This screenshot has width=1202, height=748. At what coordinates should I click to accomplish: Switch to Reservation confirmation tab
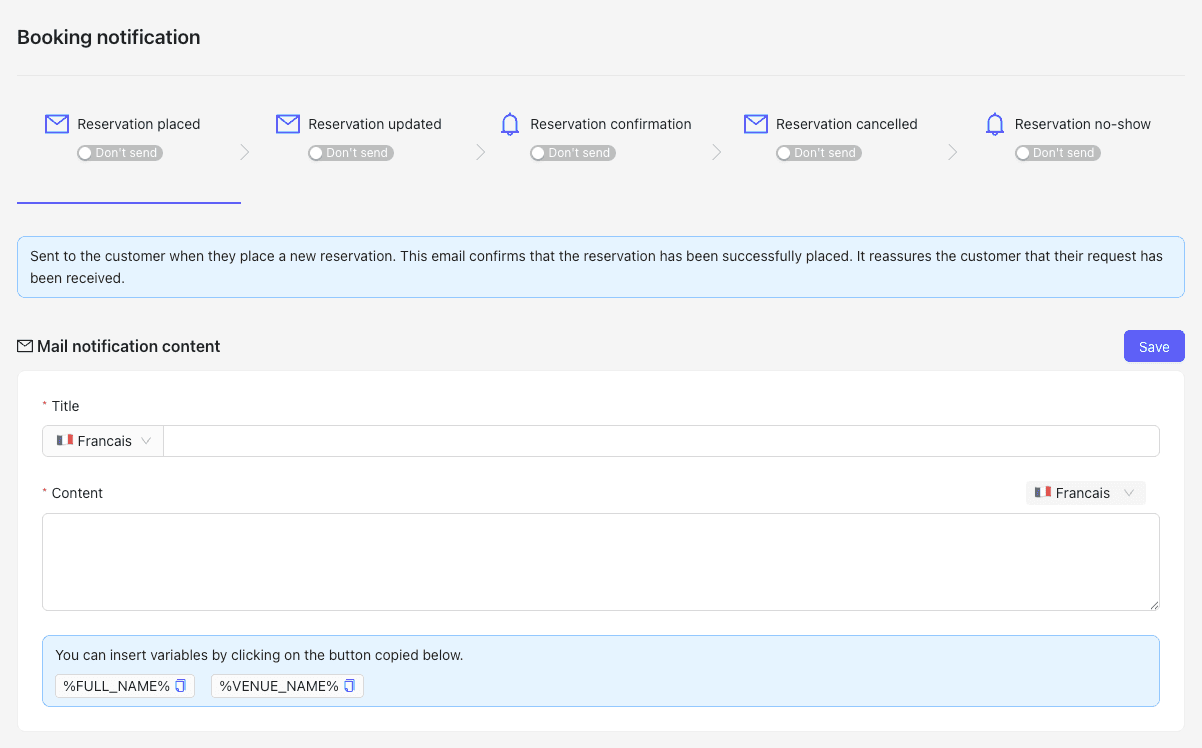[611, 124]
